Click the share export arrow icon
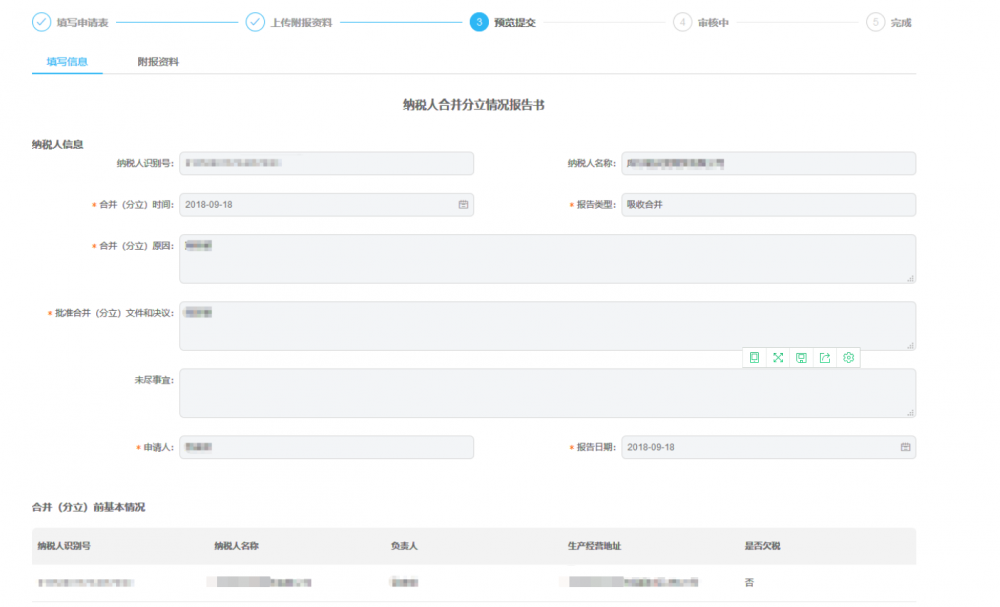1000x607 pixels. coord(825,358)
